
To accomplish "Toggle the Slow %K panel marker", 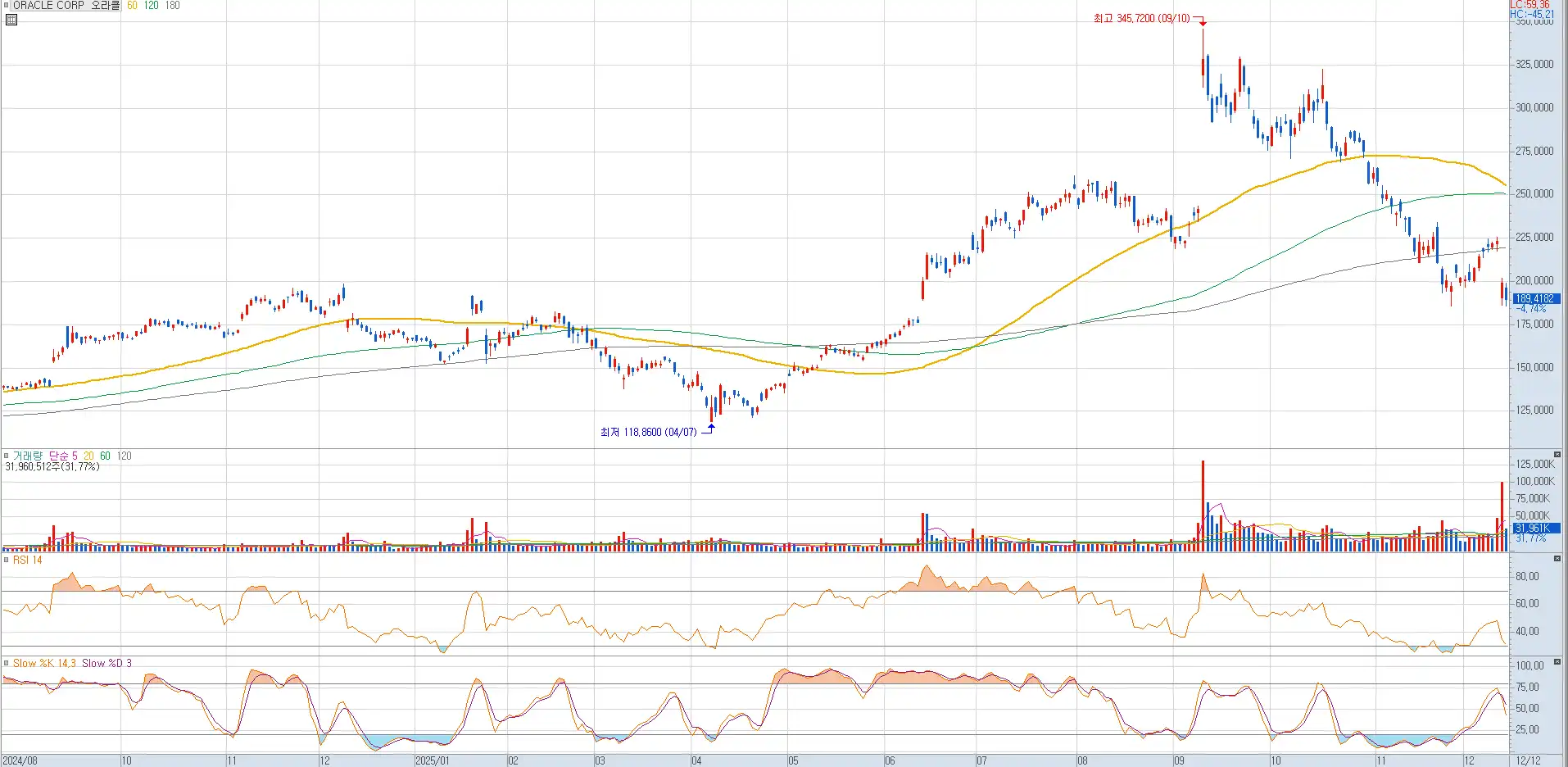I will [x=7, y=663].
